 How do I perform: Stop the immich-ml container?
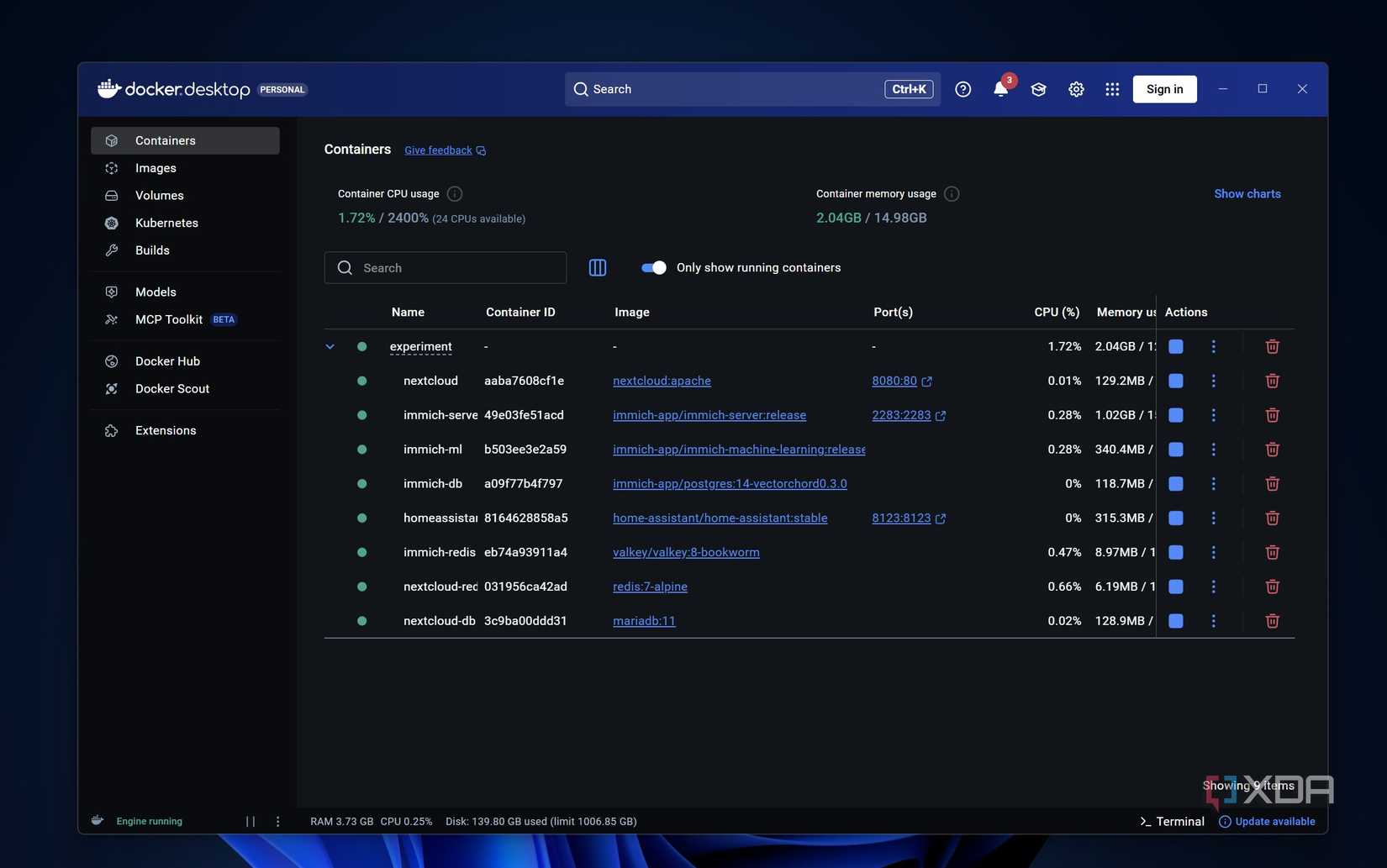click(x=1176, y=450)
